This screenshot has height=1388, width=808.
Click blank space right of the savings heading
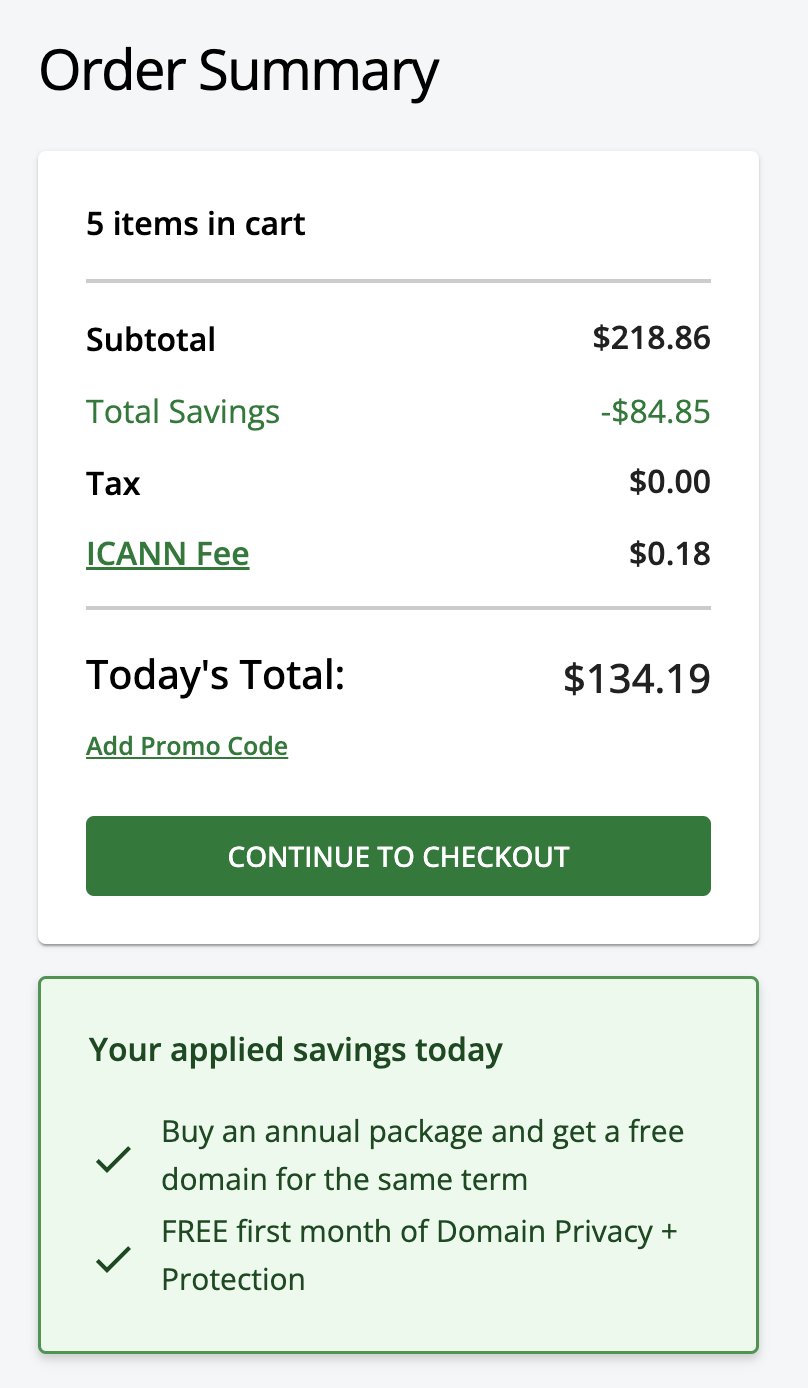click(630, 1050)
